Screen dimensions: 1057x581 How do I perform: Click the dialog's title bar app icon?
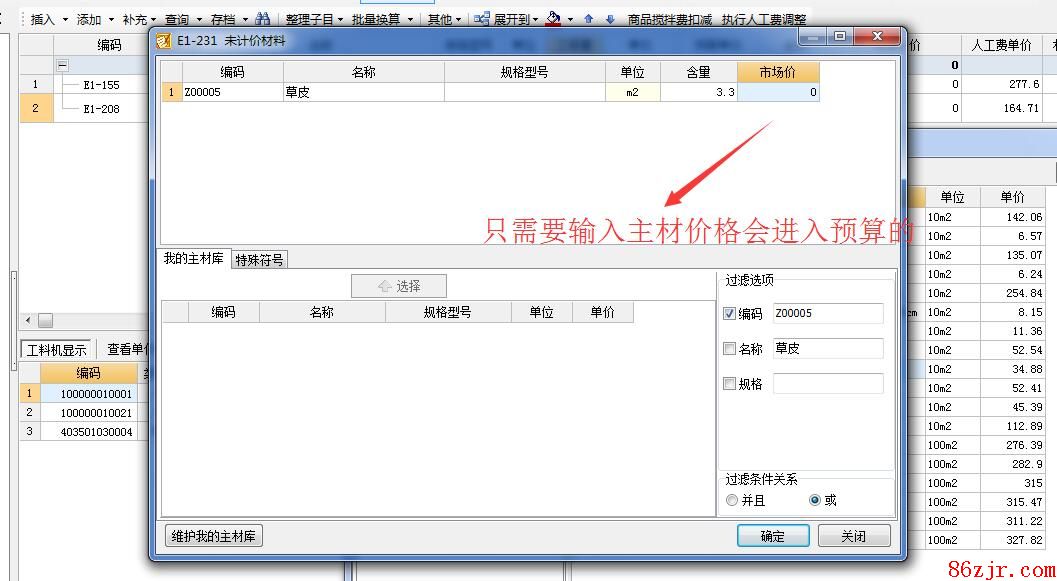[163, 40]
